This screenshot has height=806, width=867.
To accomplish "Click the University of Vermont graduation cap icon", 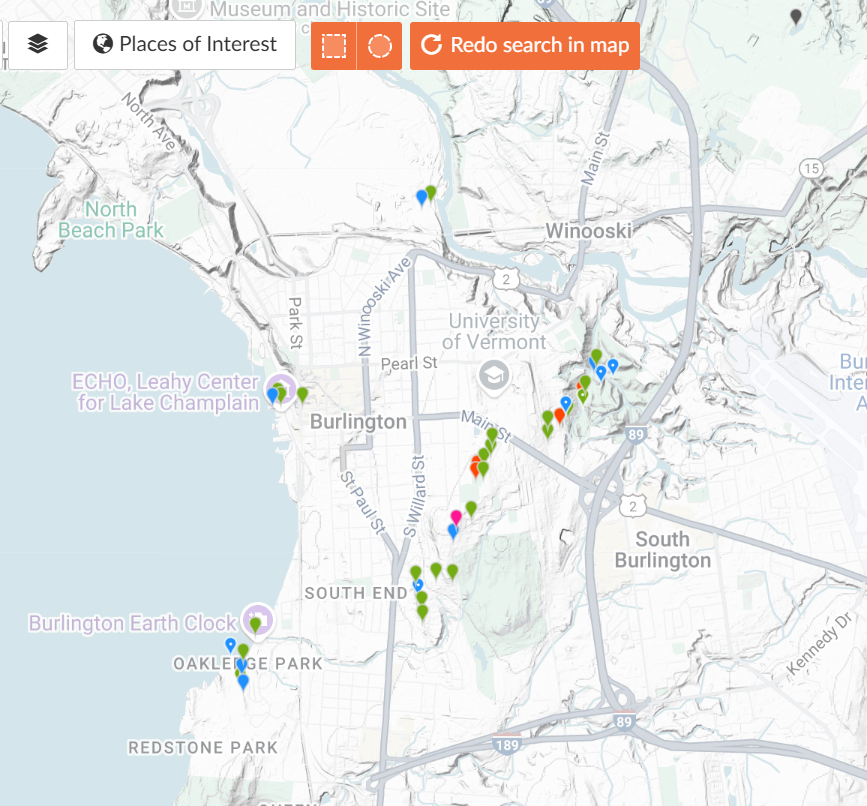I will (x=494, y=375).
